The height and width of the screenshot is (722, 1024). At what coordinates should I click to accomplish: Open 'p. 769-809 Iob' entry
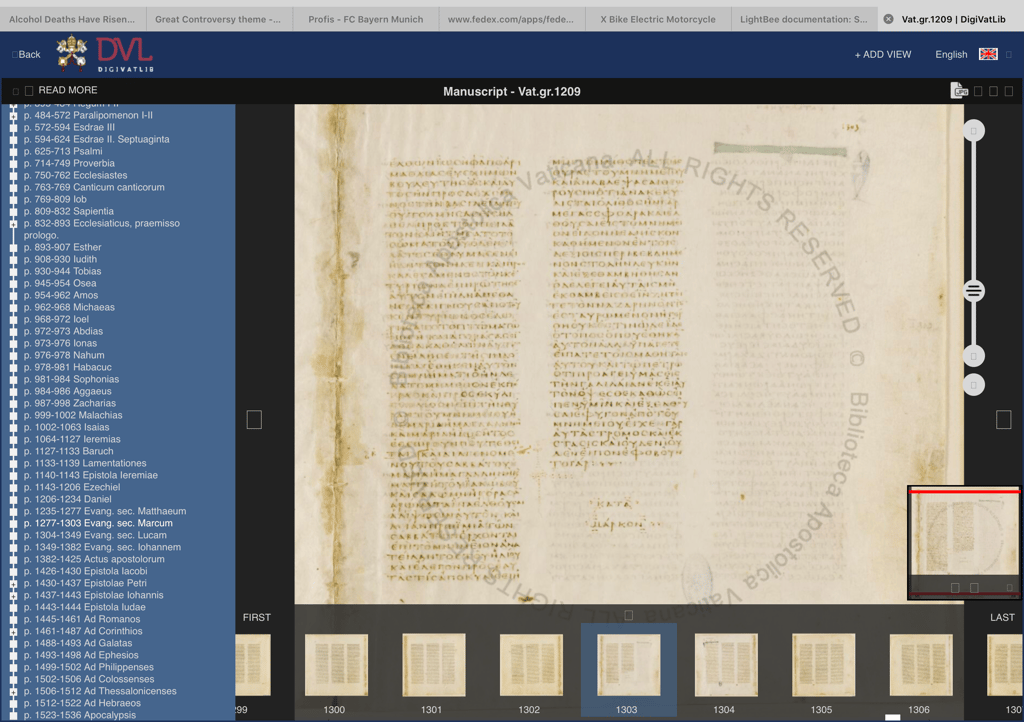(55, 199)
